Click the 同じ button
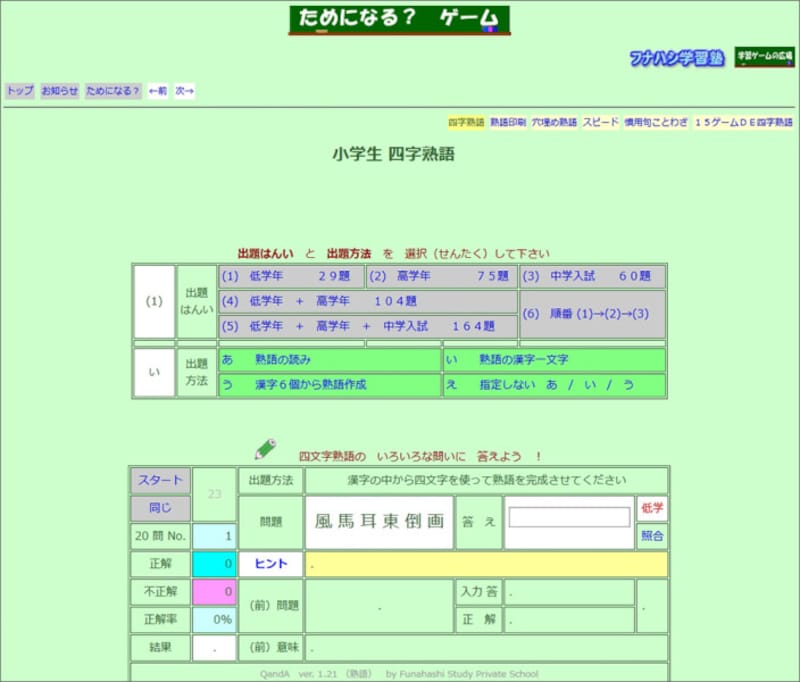 coord(162,508)
